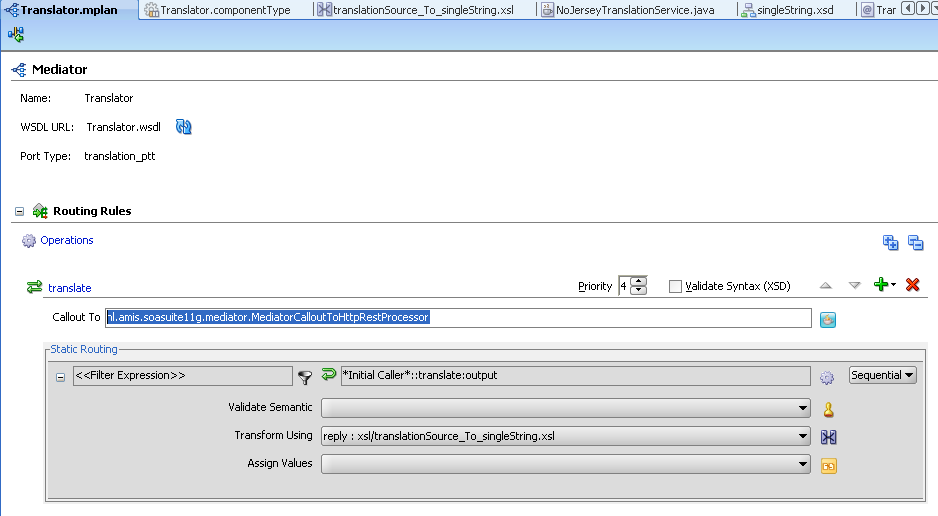938x516 pixels.
Task: Open singleString.xsd tab
Action: (795, 10)
